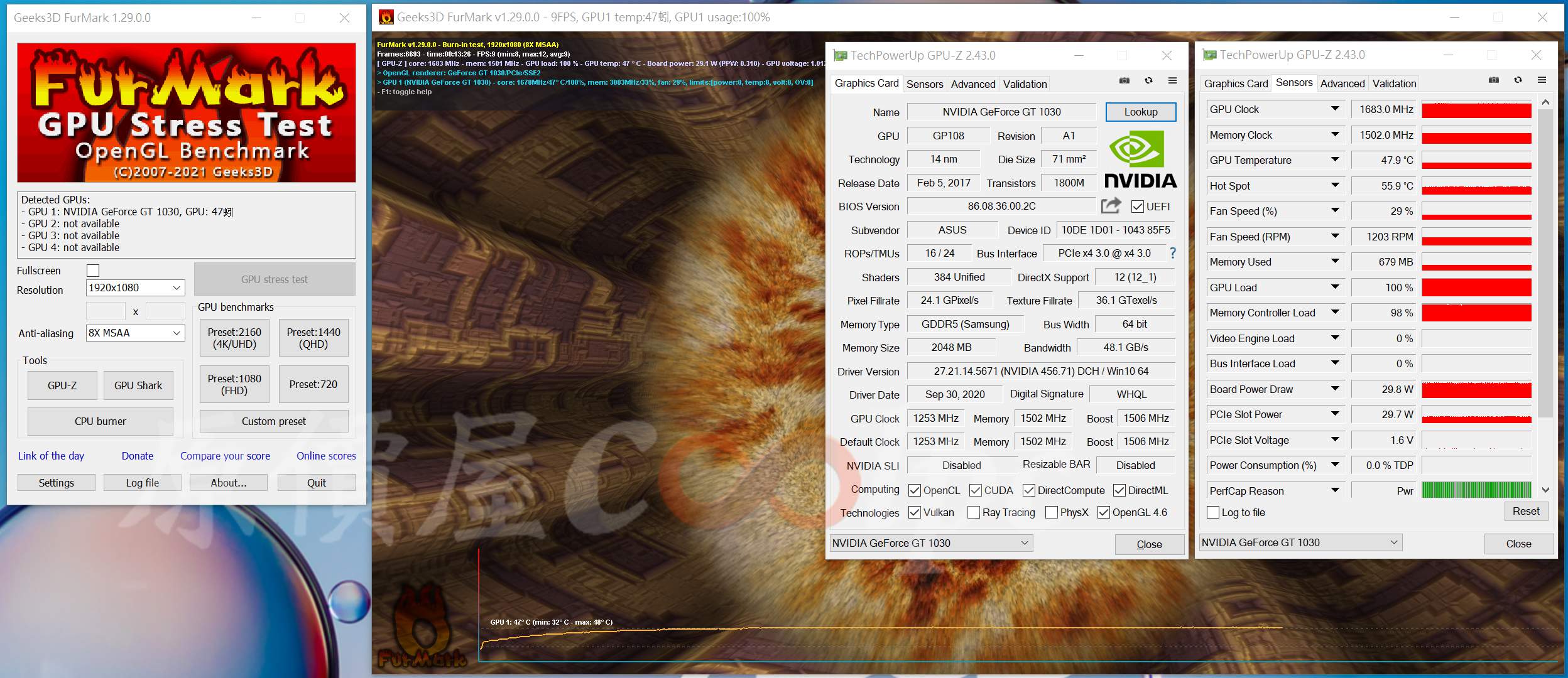Expand the GPU Temperature sensor dropdown arrow
The width and height of the screenshot is (1568, 678).
tap(1335, 160)
